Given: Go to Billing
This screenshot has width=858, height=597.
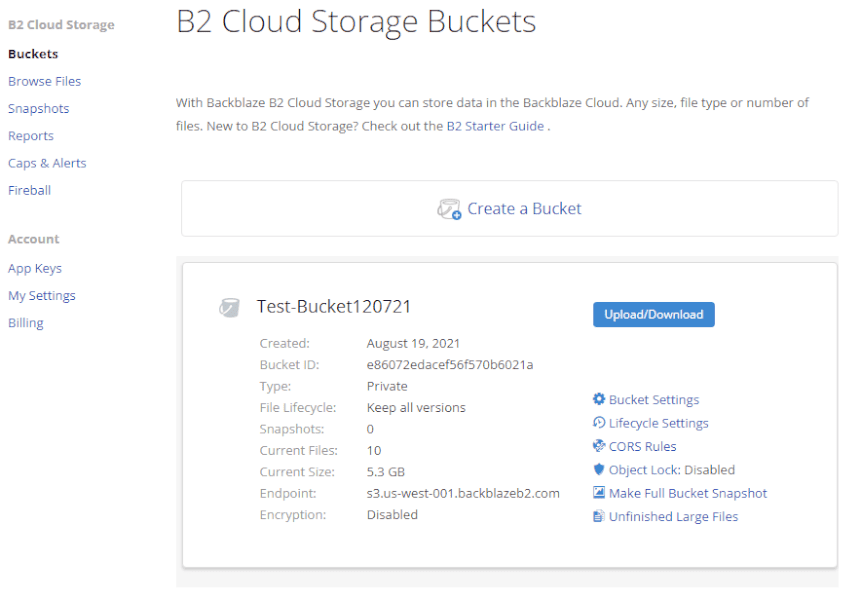Looking at the screenshot, I should point(26,323).
